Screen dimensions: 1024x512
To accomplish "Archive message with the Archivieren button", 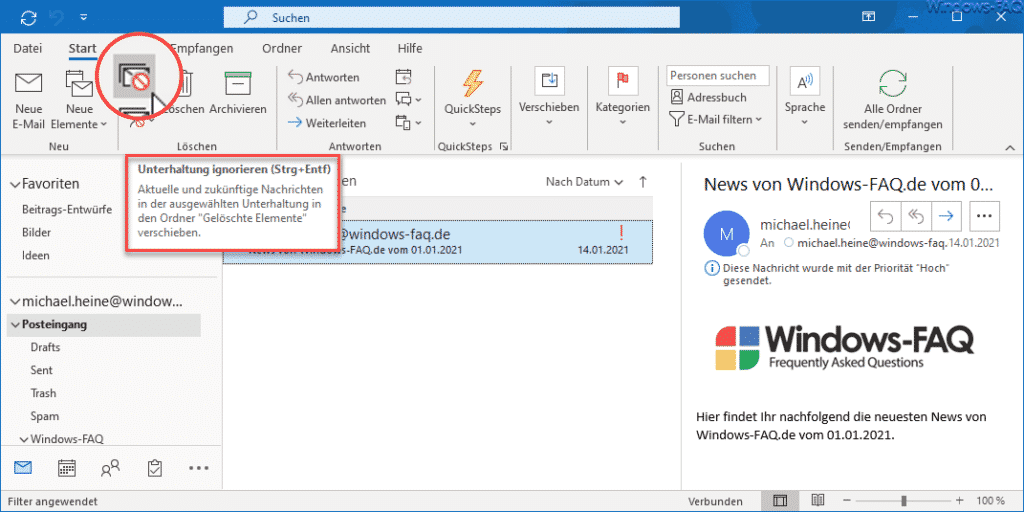I will click(238, 93).
